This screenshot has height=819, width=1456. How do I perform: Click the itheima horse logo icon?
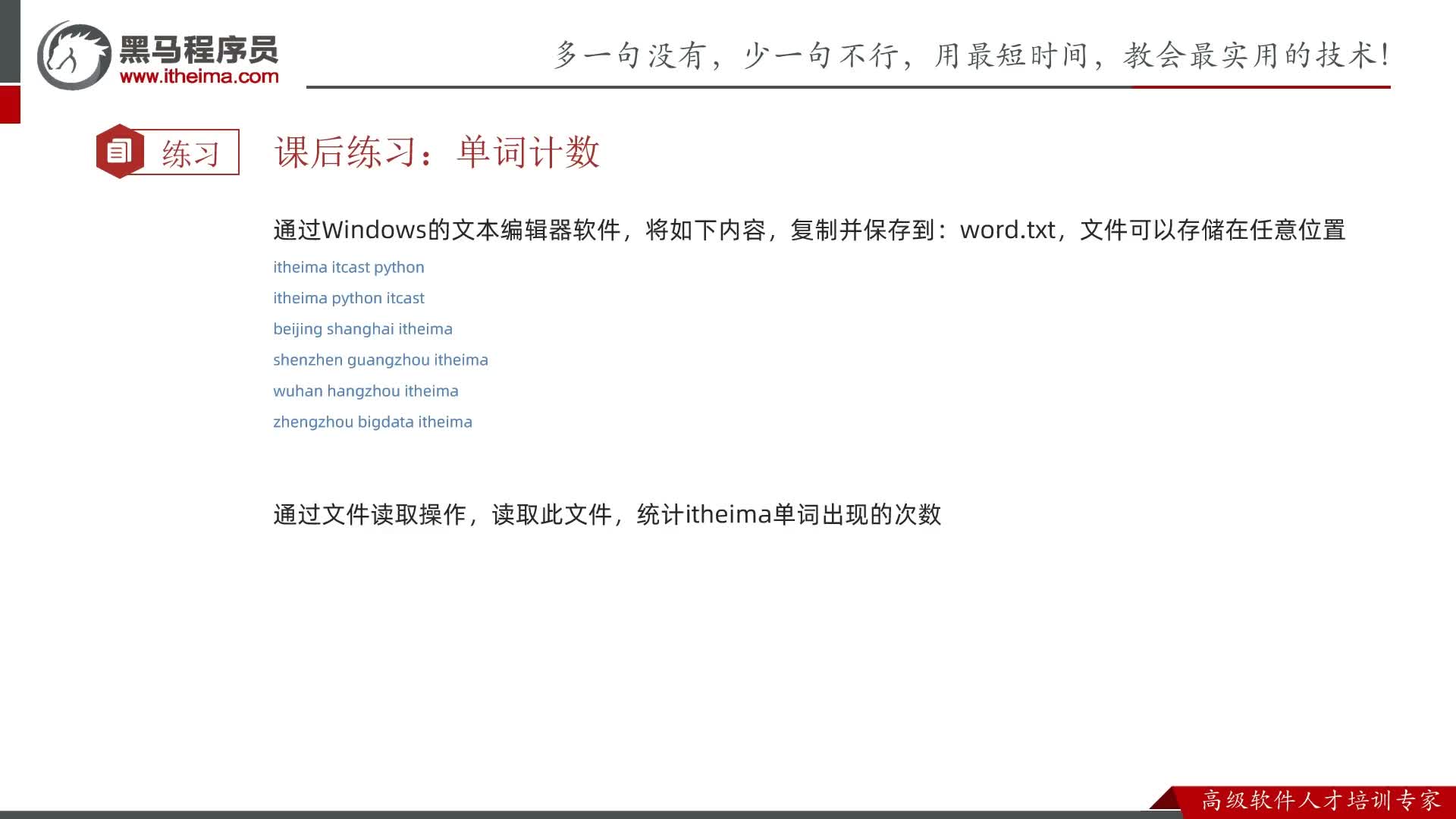click(74, 55)
